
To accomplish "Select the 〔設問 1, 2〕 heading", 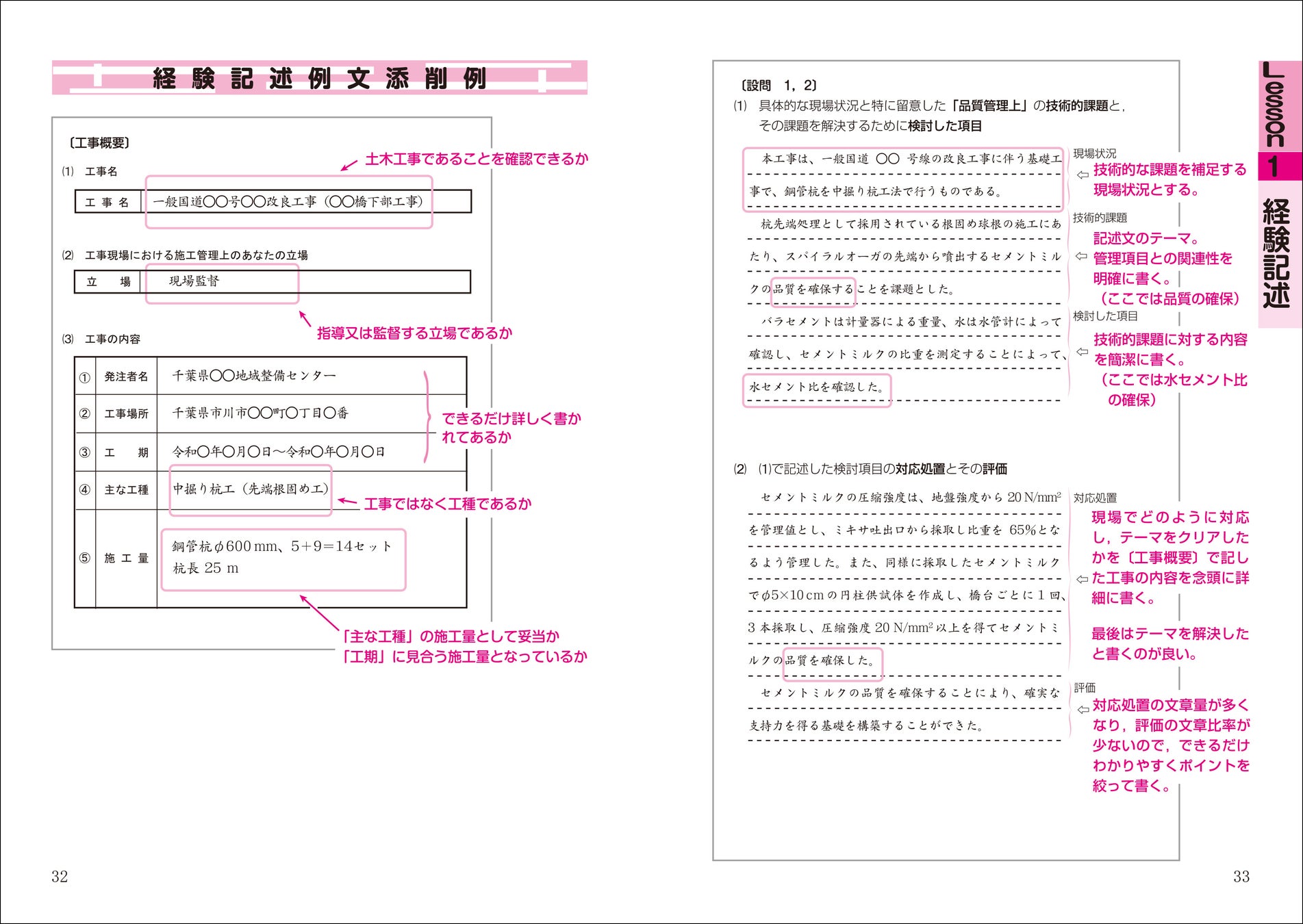I will pyautogui.click(x=779, y=86).
